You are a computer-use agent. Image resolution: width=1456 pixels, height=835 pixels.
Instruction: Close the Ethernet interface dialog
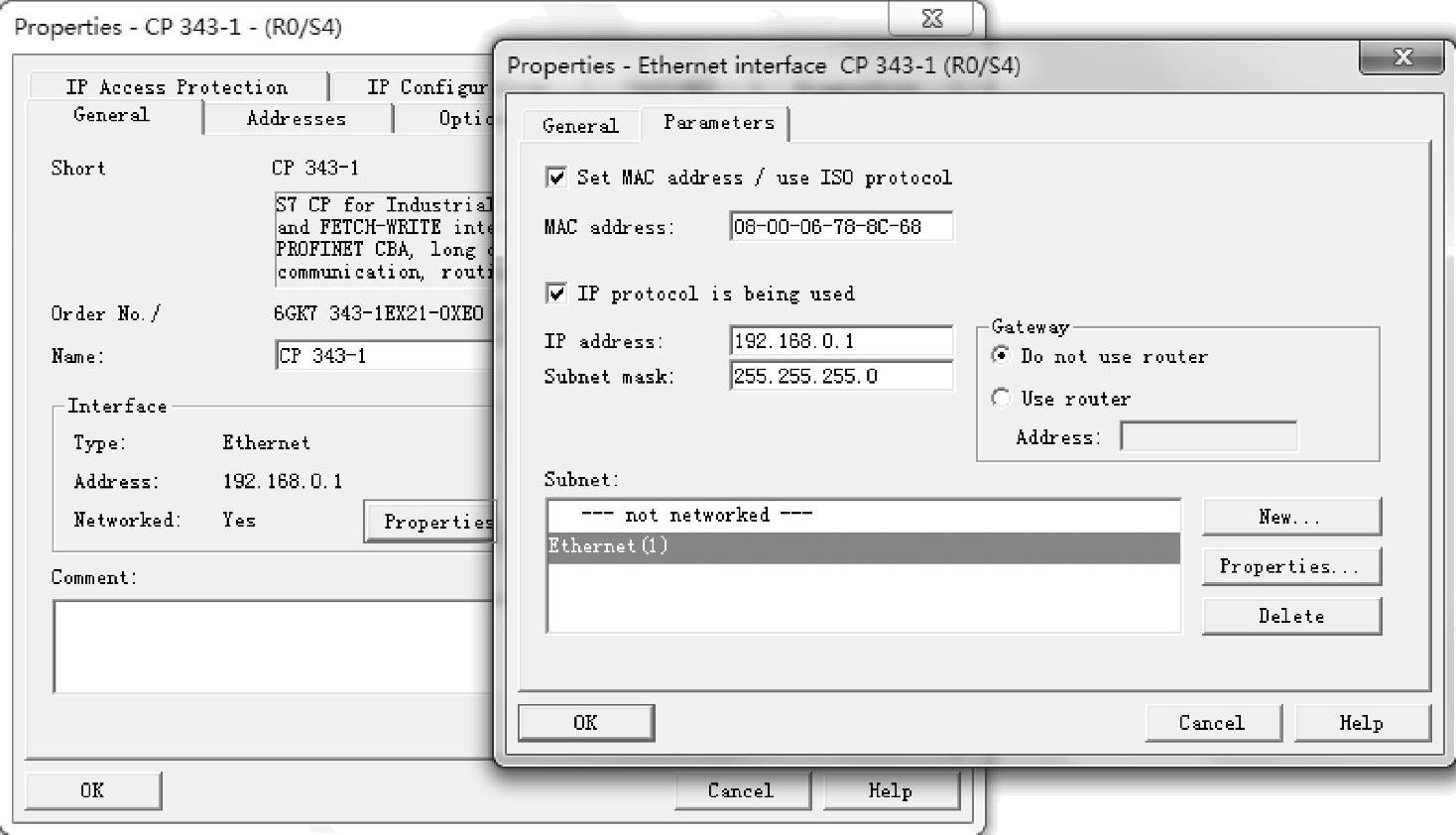[x=1401, y=58]
